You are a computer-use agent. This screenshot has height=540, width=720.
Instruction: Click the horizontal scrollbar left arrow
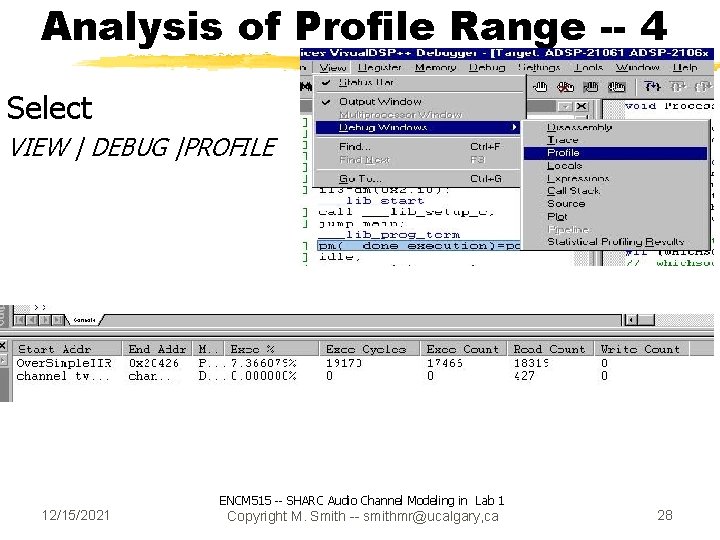tap(632, 320)
